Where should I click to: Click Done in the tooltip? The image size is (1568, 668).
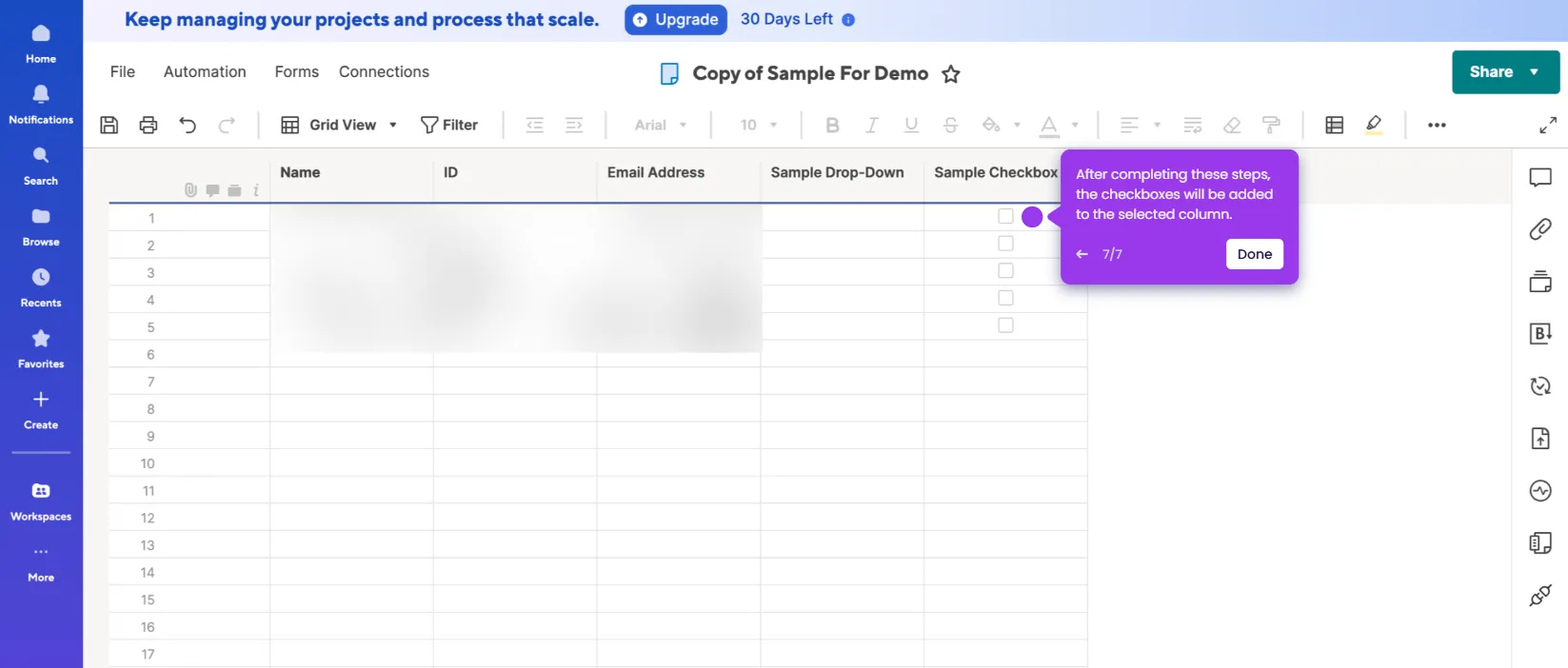tap(1255, 254)
